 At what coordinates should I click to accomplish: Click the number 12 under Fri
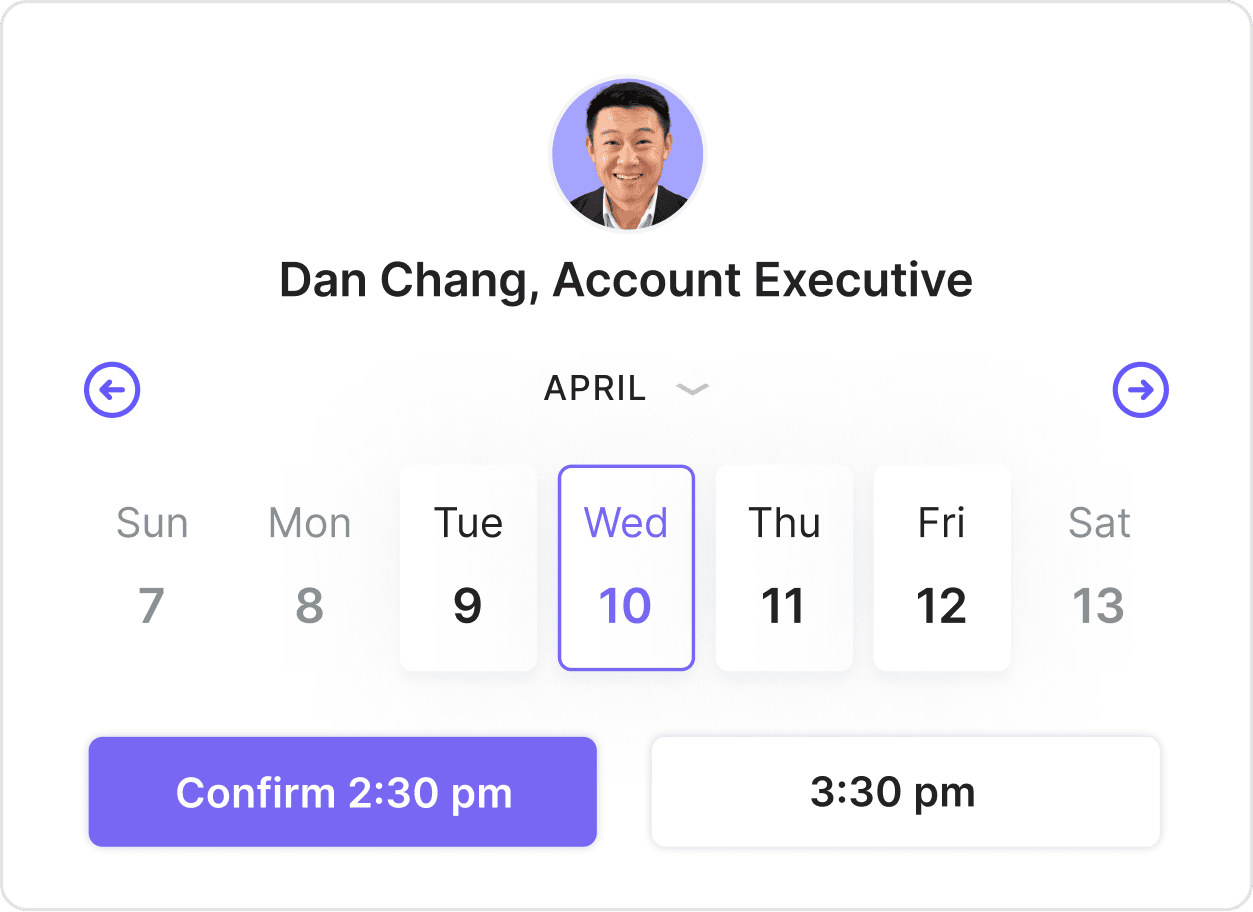coord(942,607)
